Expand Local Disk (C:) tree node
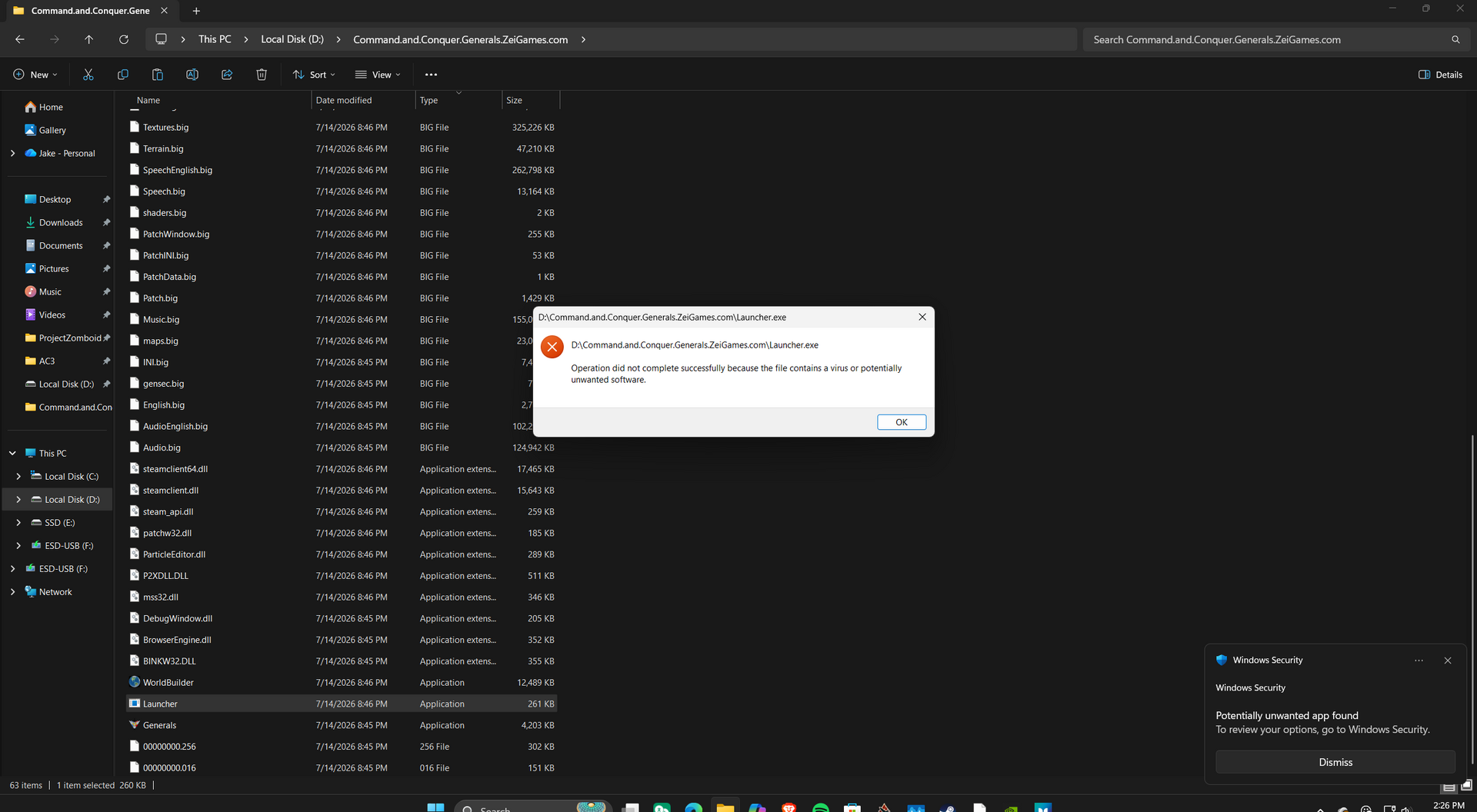This screenshot has height=812, width=1477. point(18,476)
